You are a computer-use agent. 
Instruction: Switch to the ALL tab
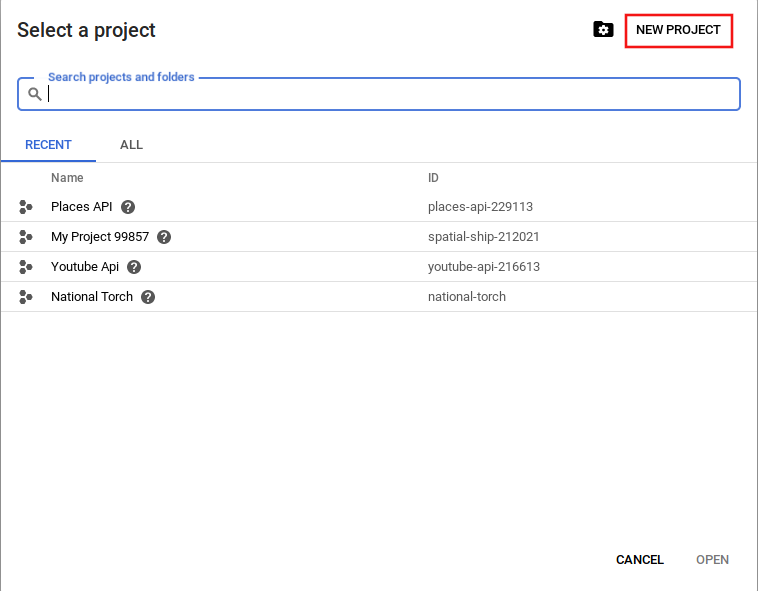tap(131, 145)
